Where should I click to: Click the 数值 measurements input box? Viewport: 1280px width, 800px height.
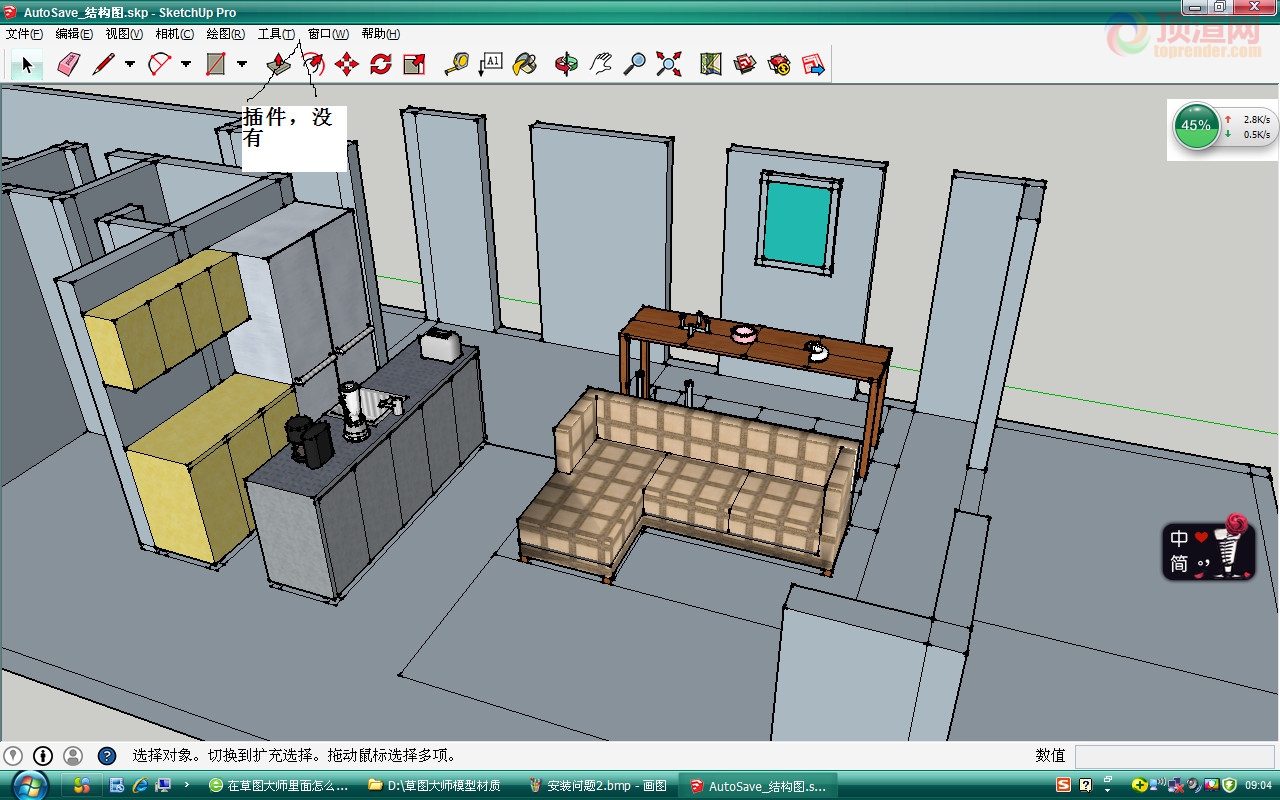(x=1174, y=757)
